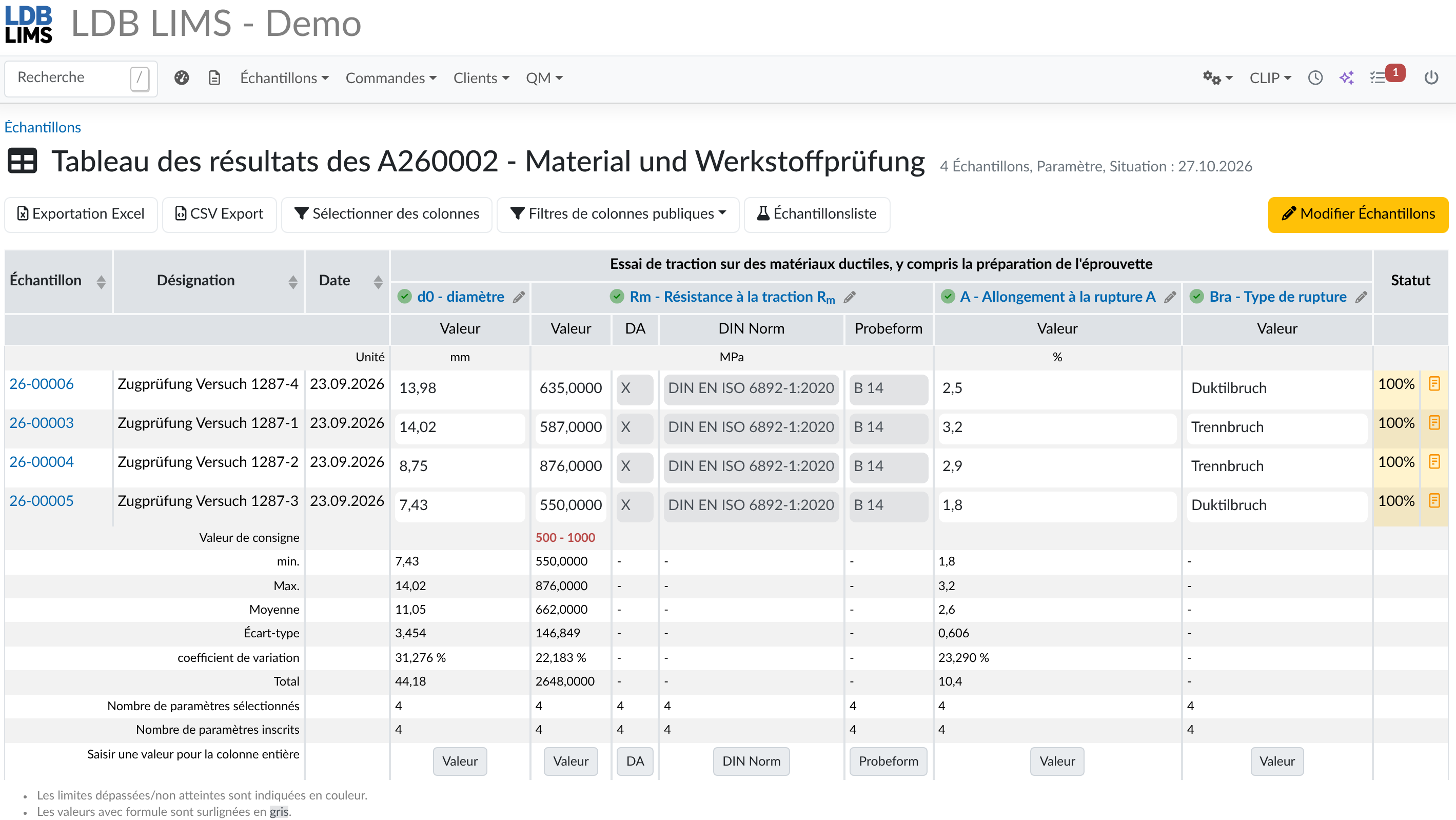Viewport: 1456px width, 820px height.
Task: Click Sélectionner des colonnes button
Action: 387,214
